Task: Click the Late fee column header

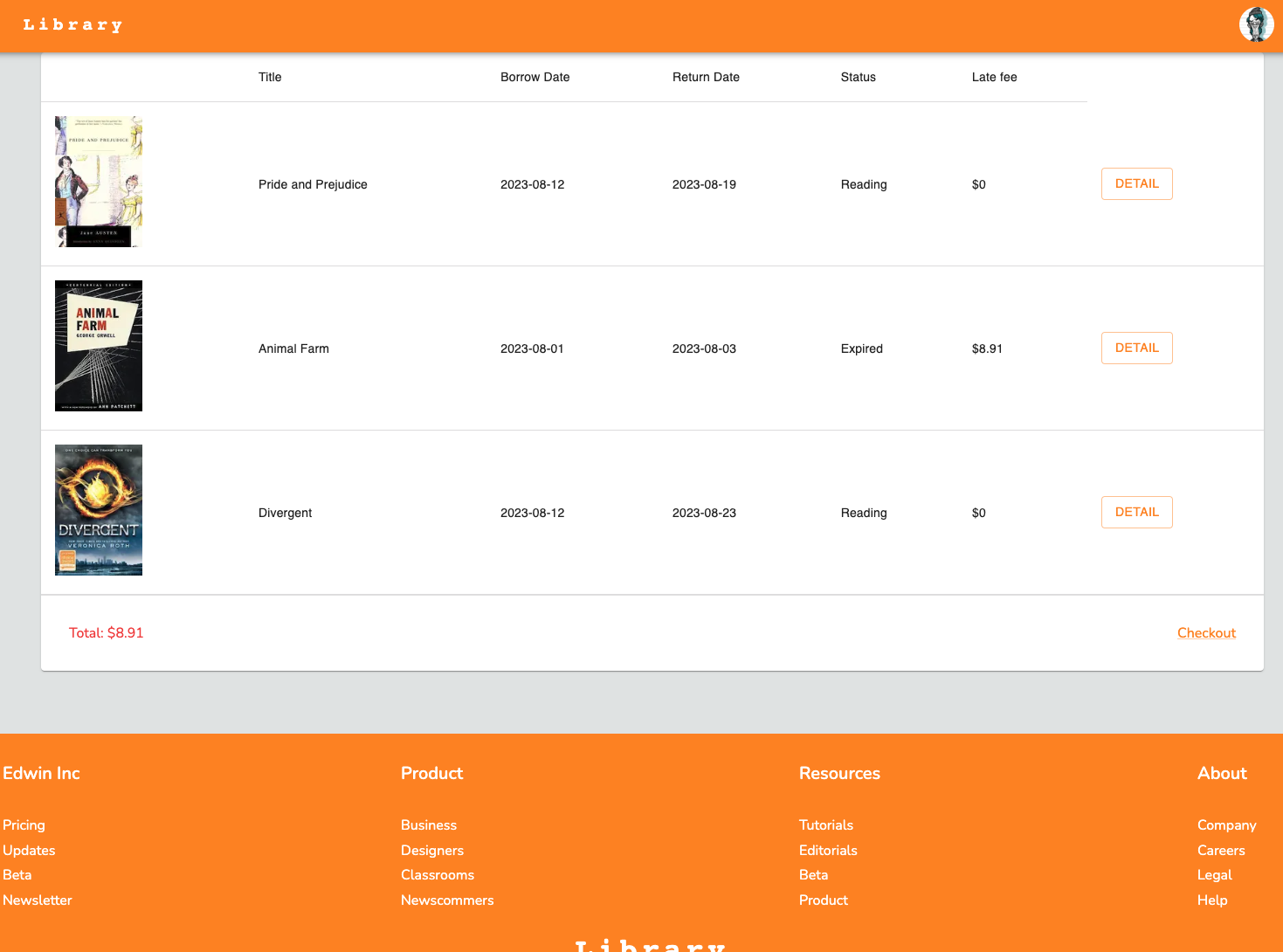Action: [x=994, y=77]
